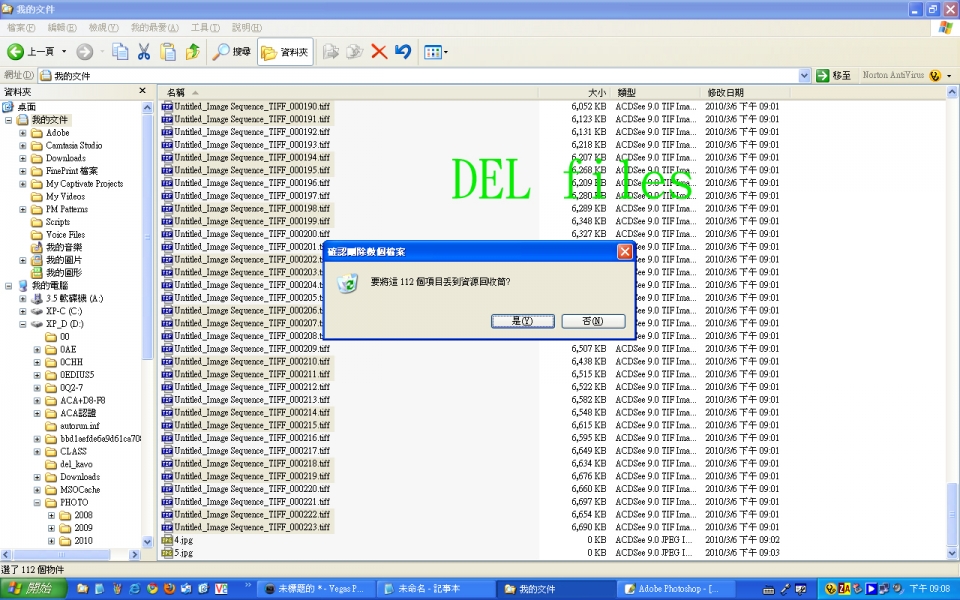Open the 我的最愛(A) menu
960x600 pixels.
pyautogui.click(x=154, y=28)
